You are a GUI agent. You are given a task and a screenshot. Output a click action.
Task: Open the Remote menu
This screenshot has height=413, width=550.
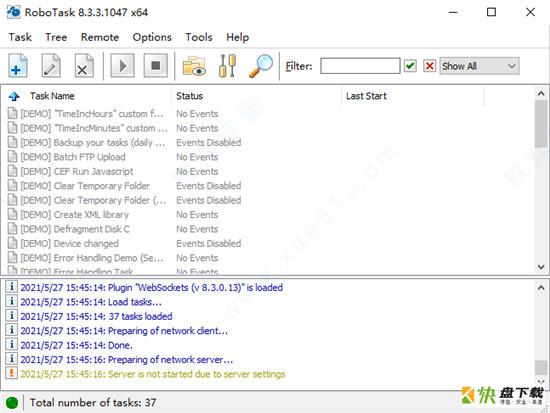click(x=100, y=37)
